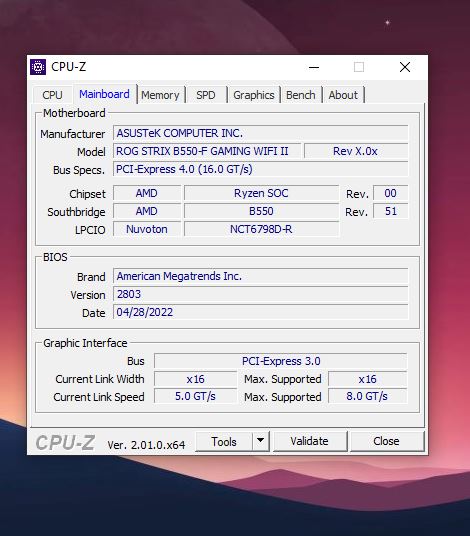Click BIOS brand American Megatrends Inc.
This screenshot has width=470, height=536.
[x=260, y=276]
